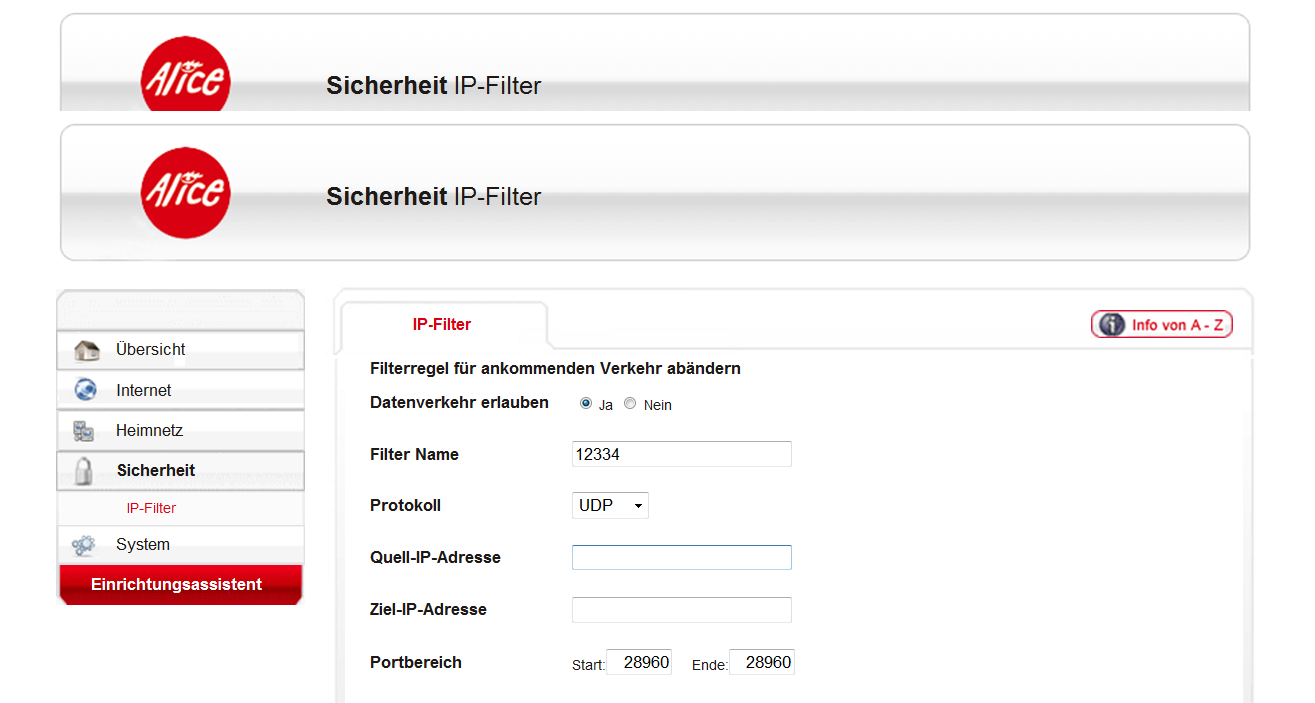Open the IP-Filter tab
The width and height of the screenshot is (1315, 703).
point(442,325)
